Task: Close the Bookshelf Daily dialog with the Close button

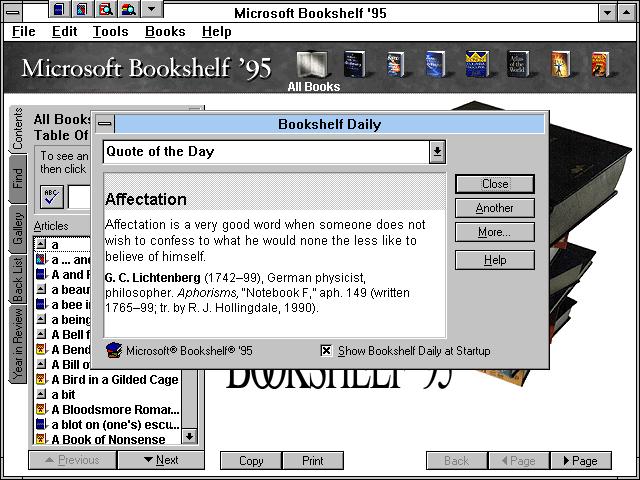Action: [x=495, y=184]
